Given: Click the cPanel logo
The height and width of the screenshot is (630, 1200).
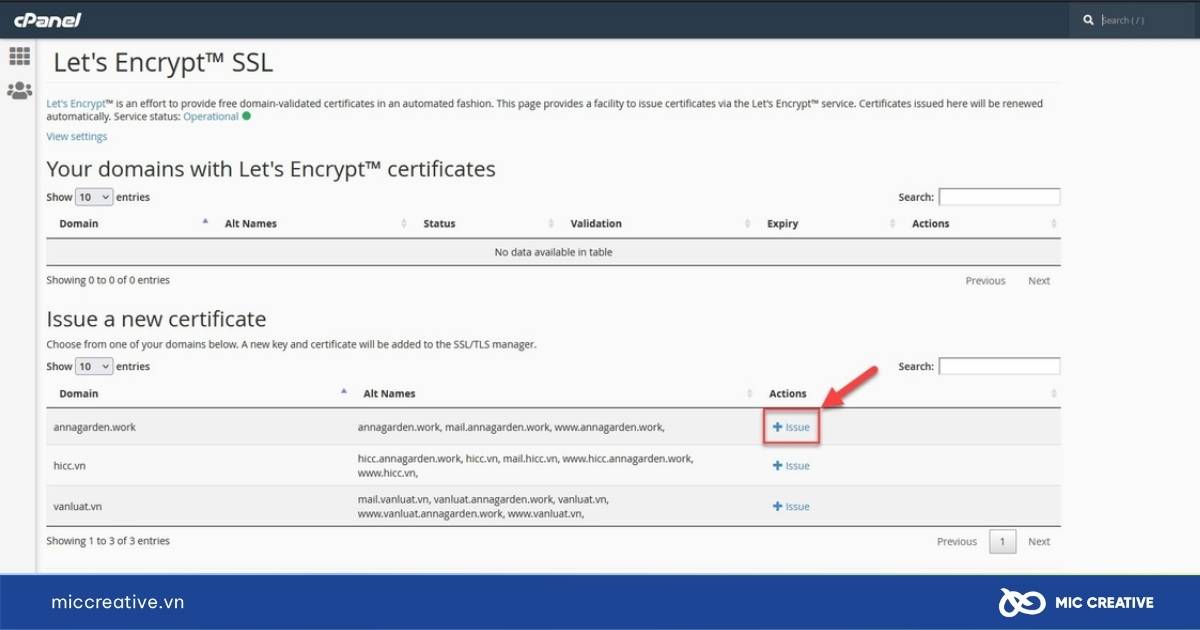Looking at the screenshot, I should pyautogui.click(x=47, y=20).
